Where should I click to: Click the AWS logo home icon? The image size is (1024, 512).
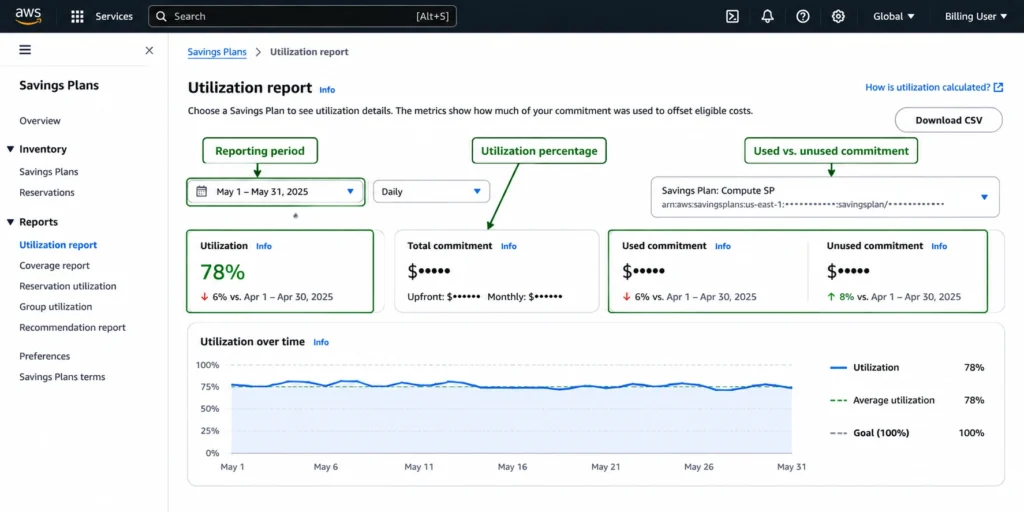pos(28,16)
